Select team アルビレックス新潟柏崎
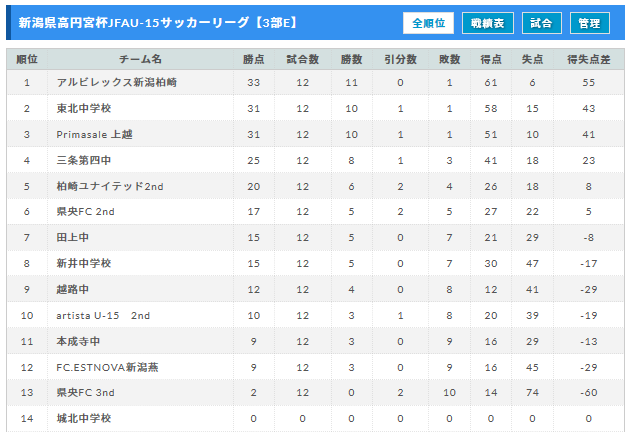Image resolution: width=631 pixels, height=440 pixels. click(x=117, y=83)
